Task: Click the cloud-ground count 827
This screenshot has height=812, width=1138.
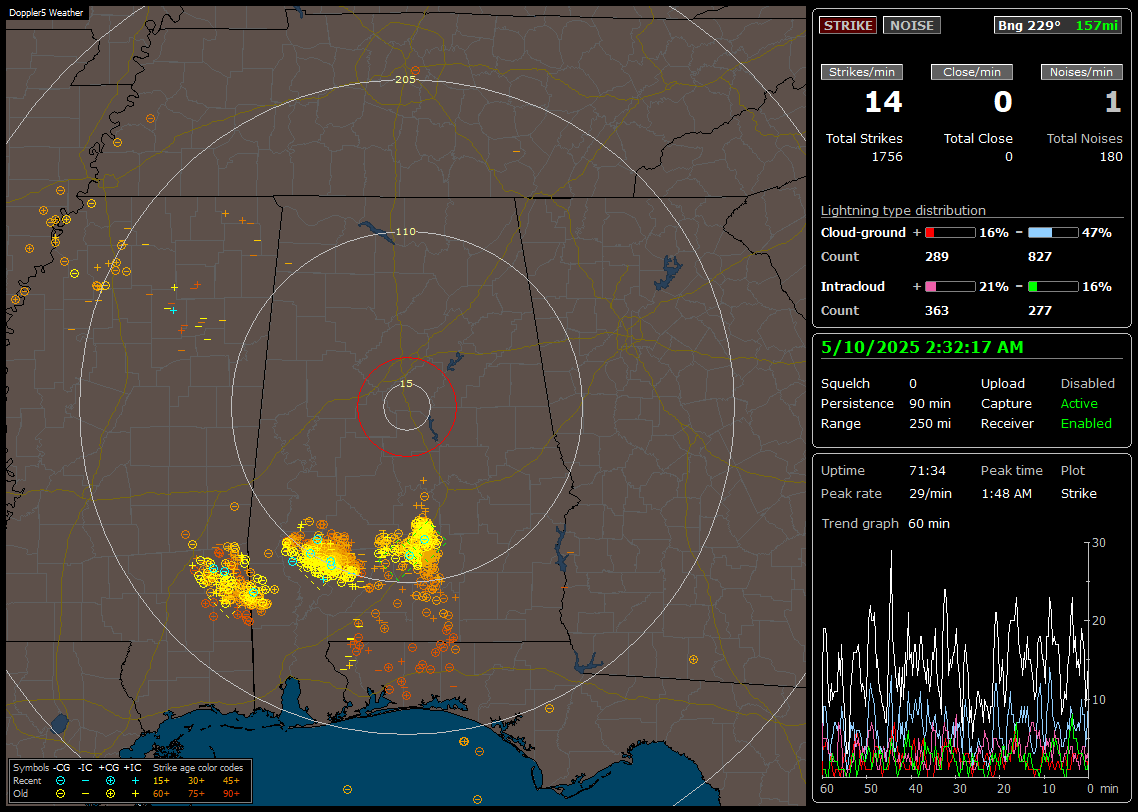Action: click(x=1039, y=257)
